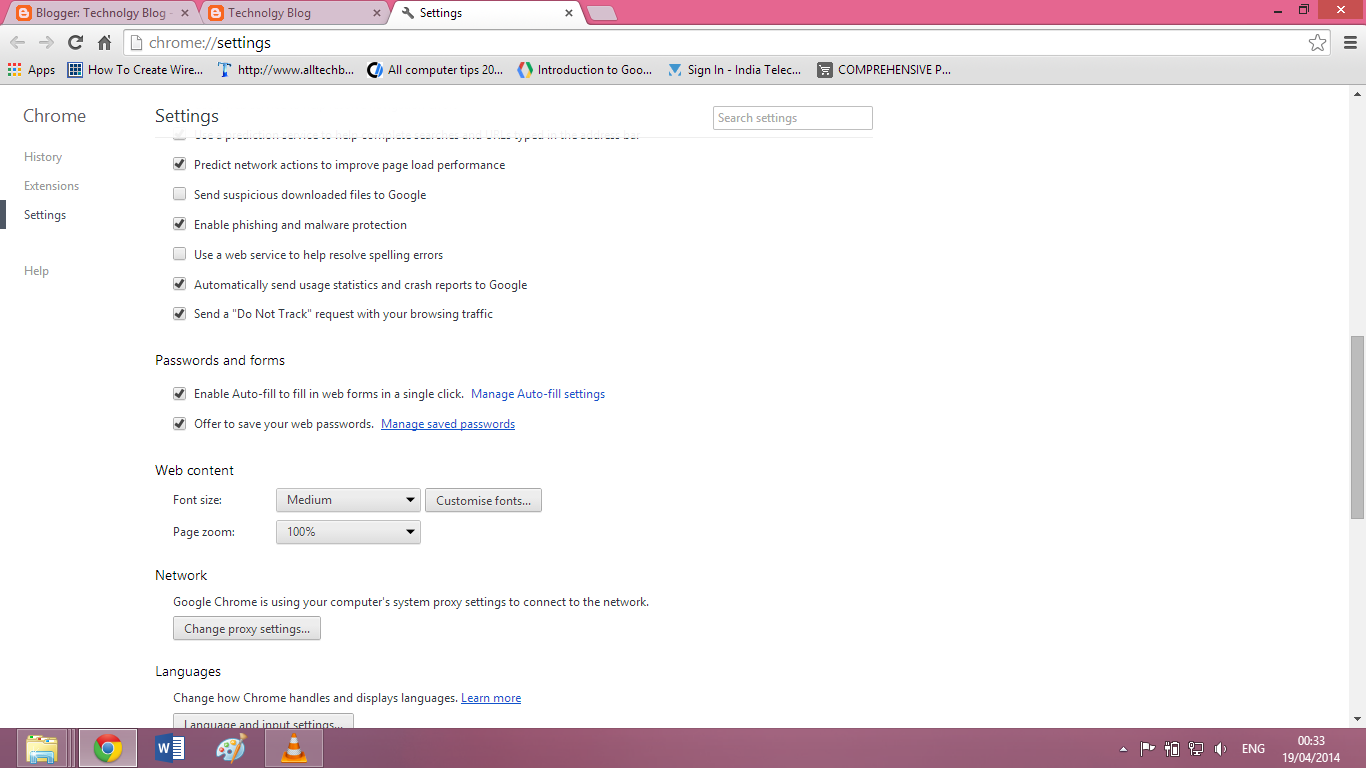Viewport: 1366px width, 768px height.
Task: Open the 'Sign In - India Telec...' bookmark
Action: tap(735, 70)
